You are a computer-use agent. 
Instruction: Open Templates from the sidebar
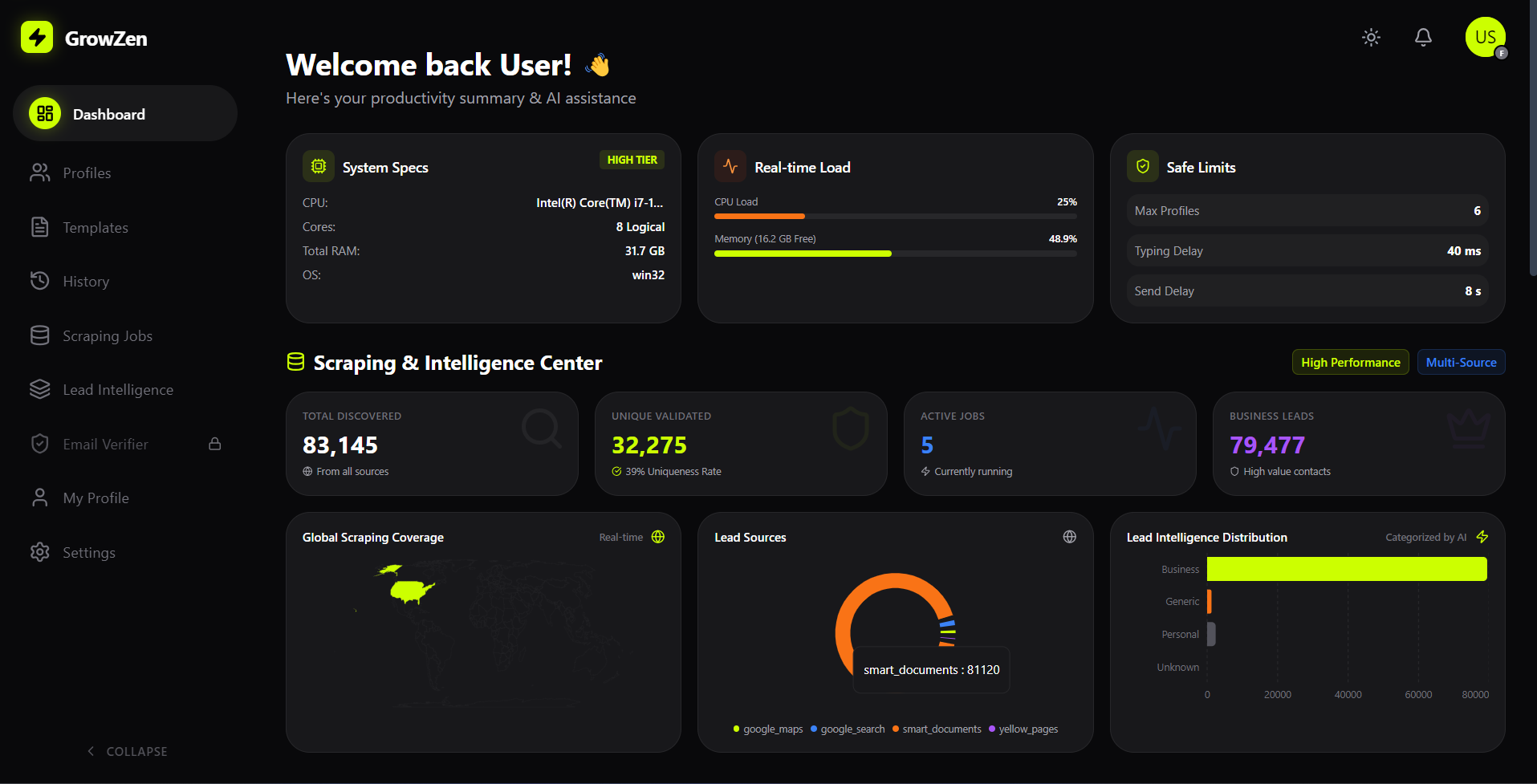[x=95, y=227]
